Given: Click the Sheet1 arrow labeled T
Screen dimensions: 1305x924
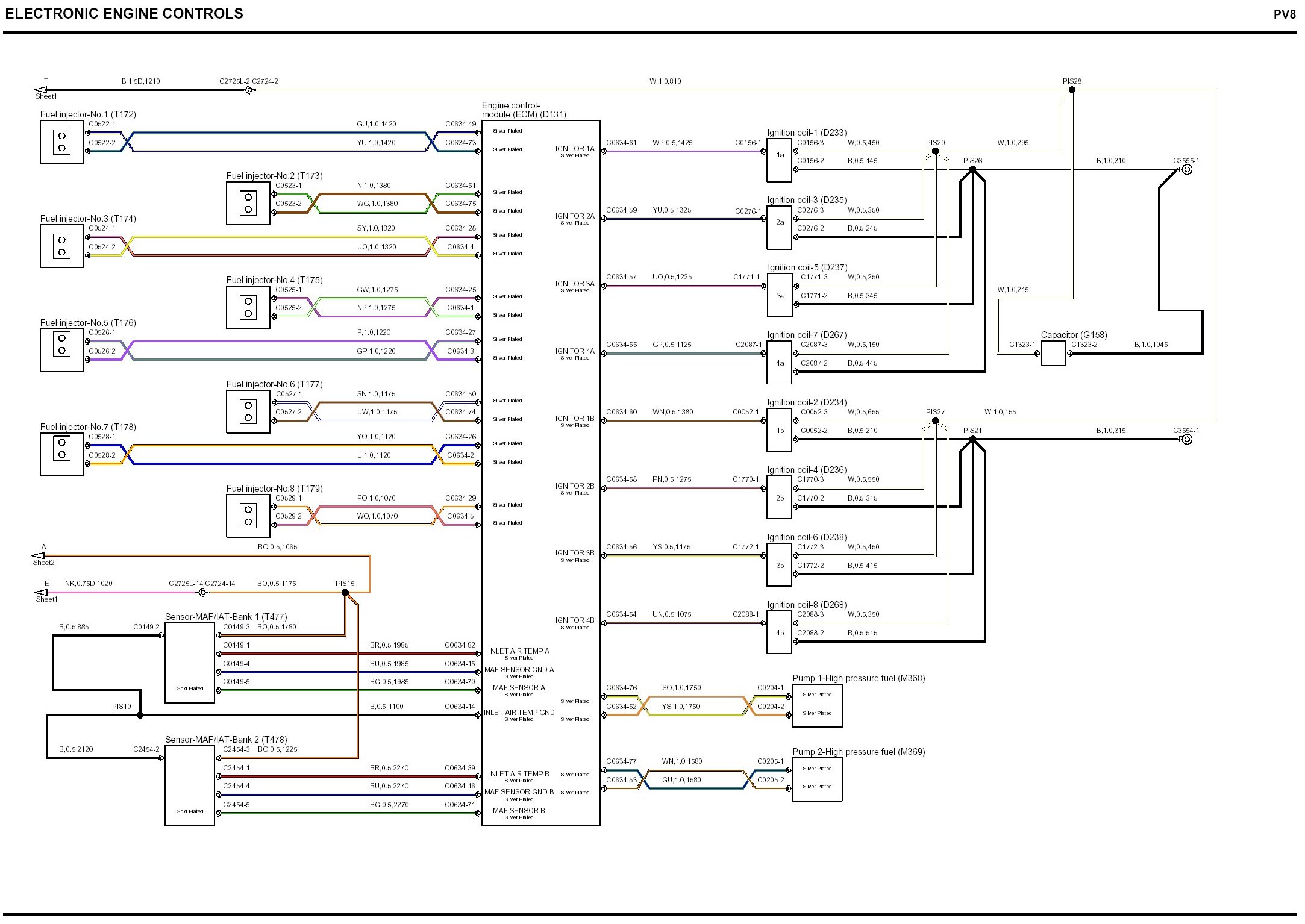Looking at the screenshot, I should 41,90.
